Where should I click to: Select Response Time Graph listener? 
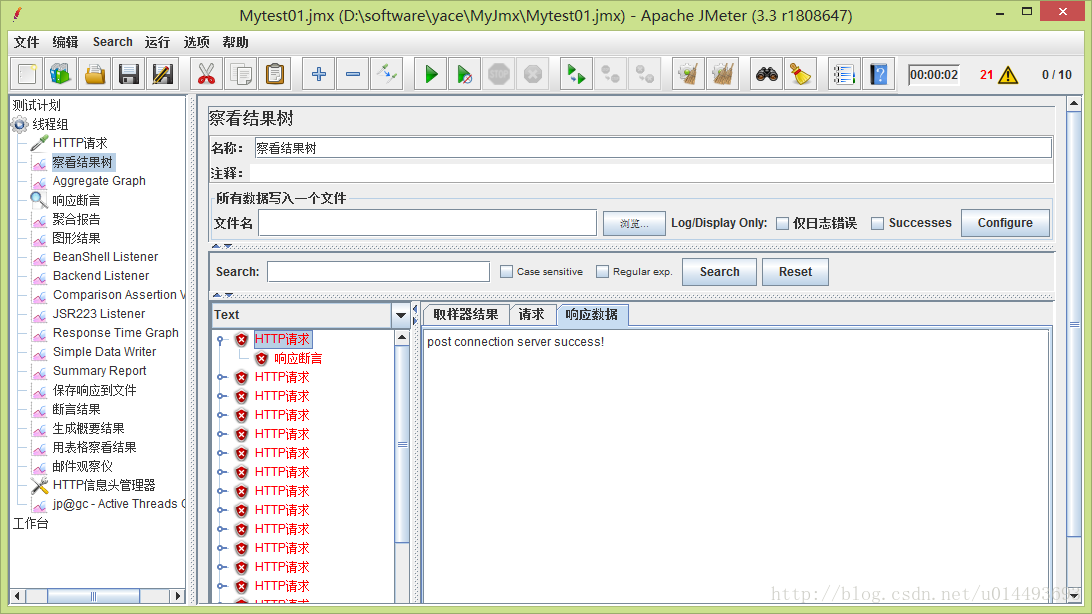(116, 333)
